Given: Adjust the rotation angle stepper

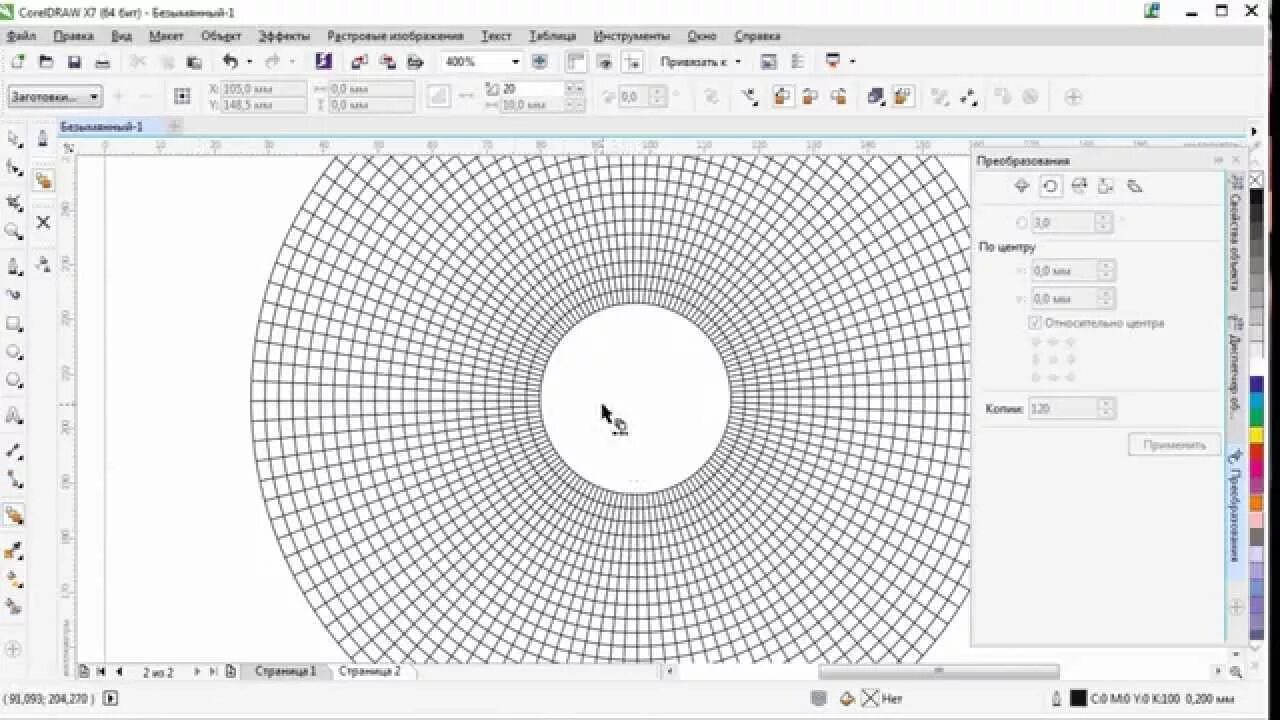Looking at the screenshot, I should coord(1104,223).
